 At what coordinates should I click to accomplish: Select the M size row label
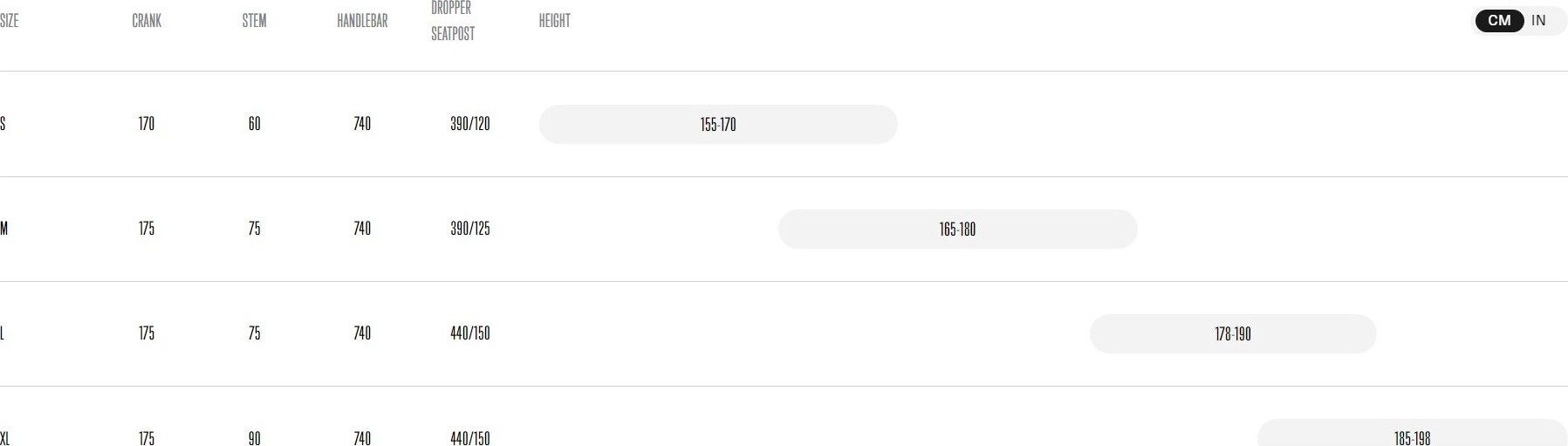pos(4,229)
